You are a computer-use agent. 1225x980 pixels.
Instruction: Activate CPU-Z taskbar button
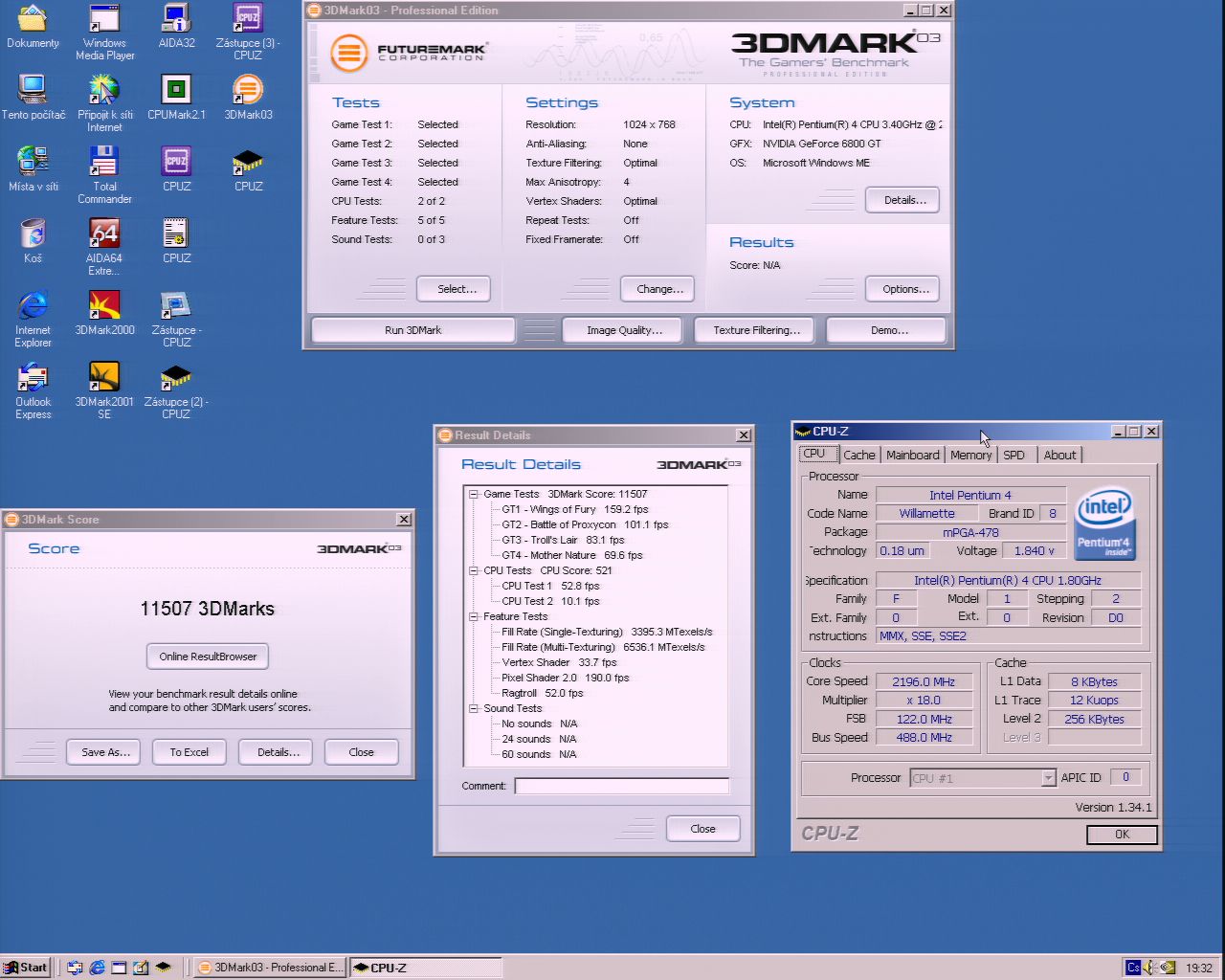pyautogui.click(x=426, y=968)
